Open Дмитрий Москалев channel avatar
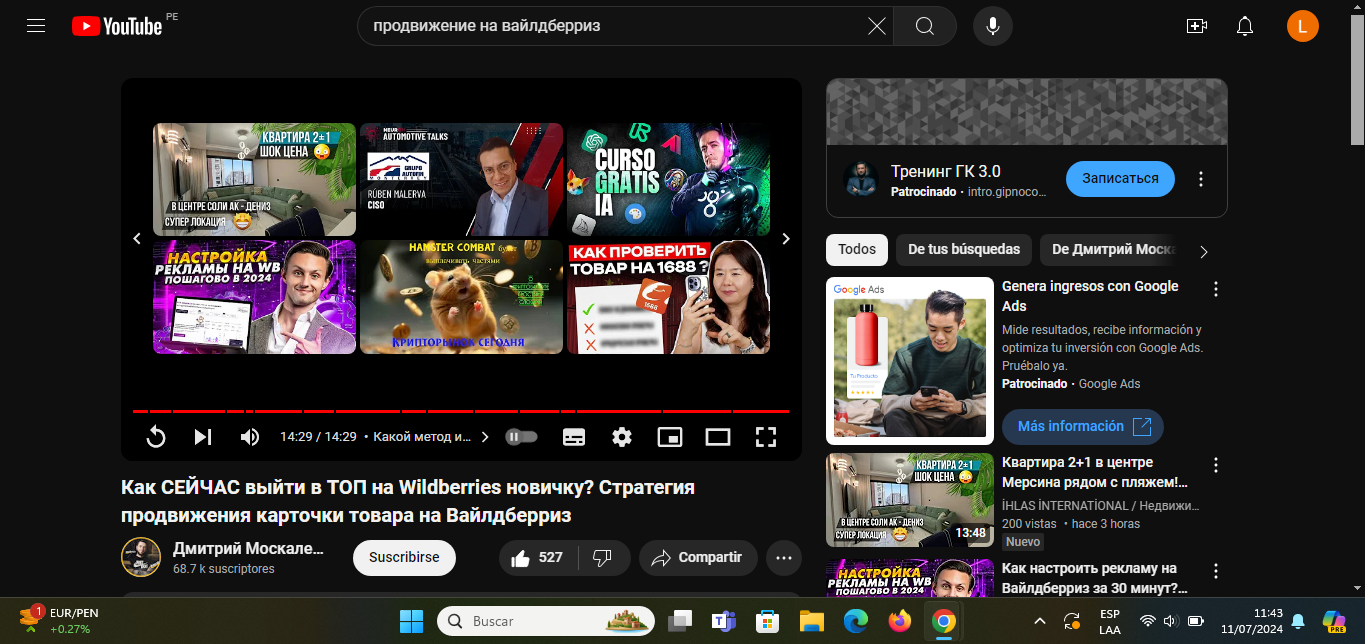This screenshot has height=644, width=1365. click(141, 557)
